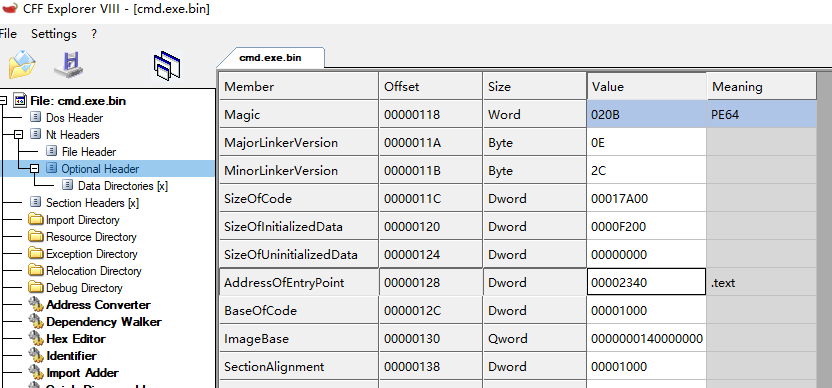Screen dimensions: 832x388
Task: Switch to the cmd.exe.bin tab
Action: pyautogui.click(x=270, y=57)
